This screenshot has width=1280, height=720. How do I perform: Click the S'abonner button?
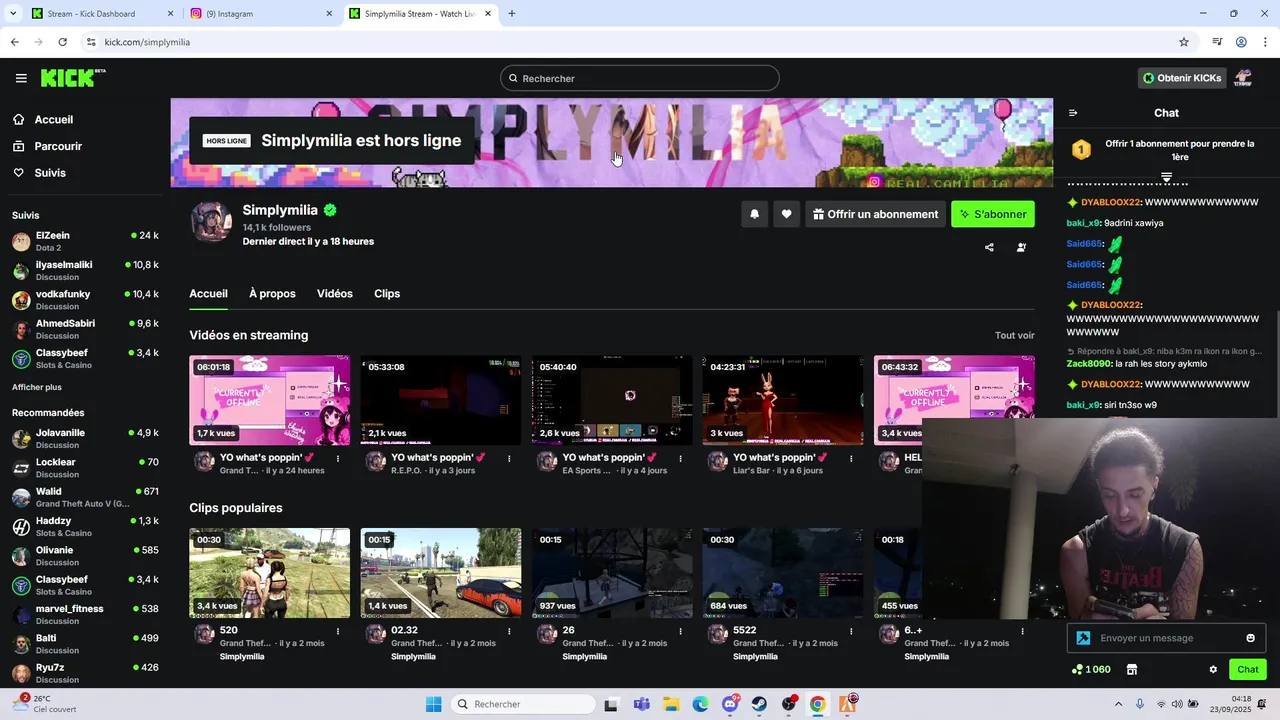click(x=993, y=214)
